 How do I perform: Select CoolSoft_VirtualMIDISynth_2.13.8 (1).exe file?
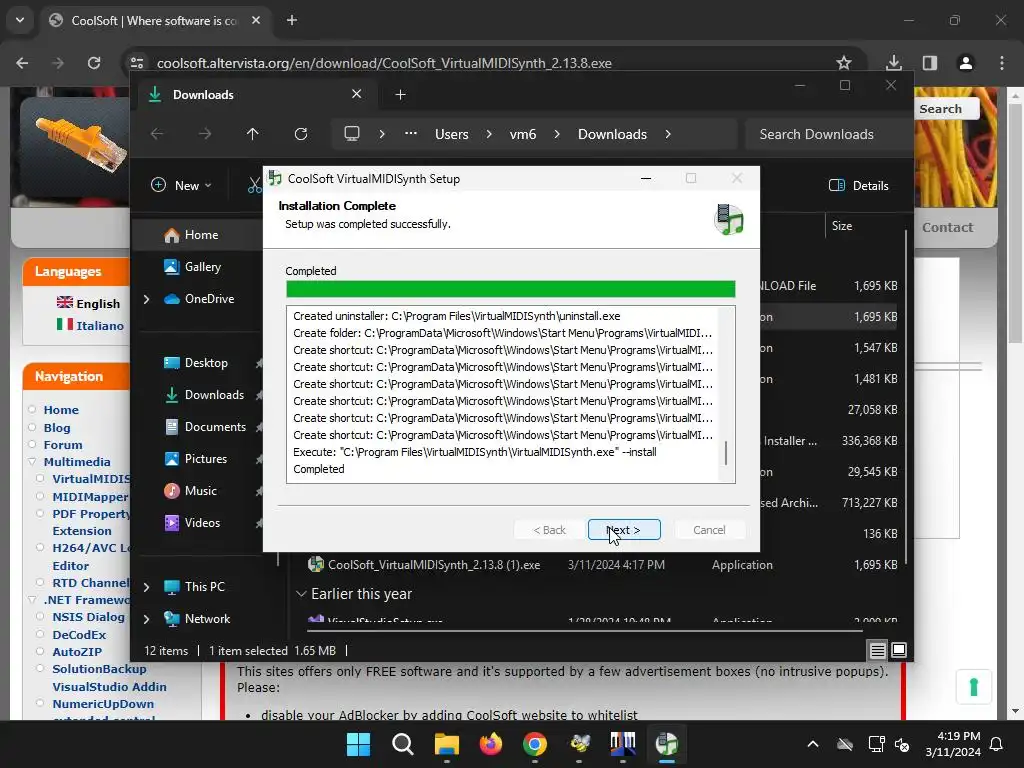point(434,565)
